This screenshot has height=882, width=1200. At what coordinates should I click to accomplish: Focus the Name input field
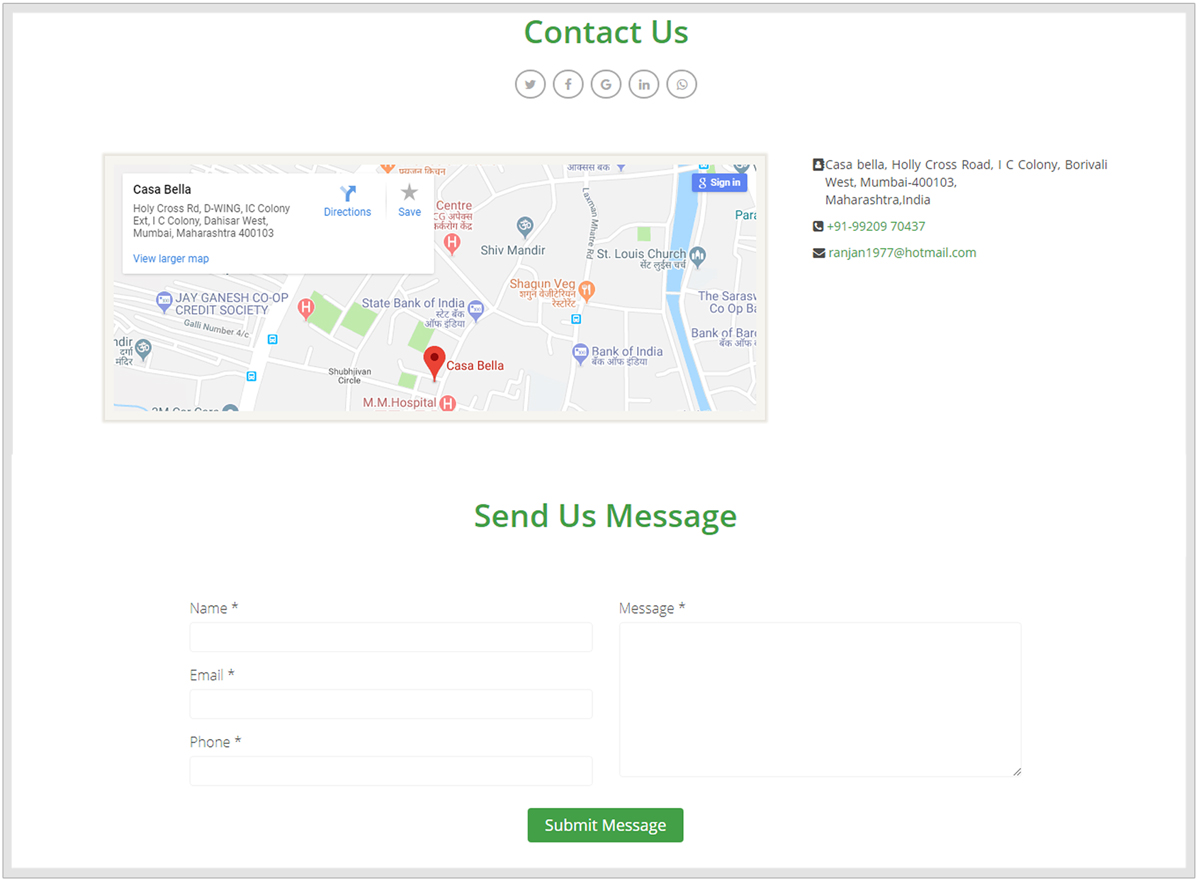click(391, 637)
